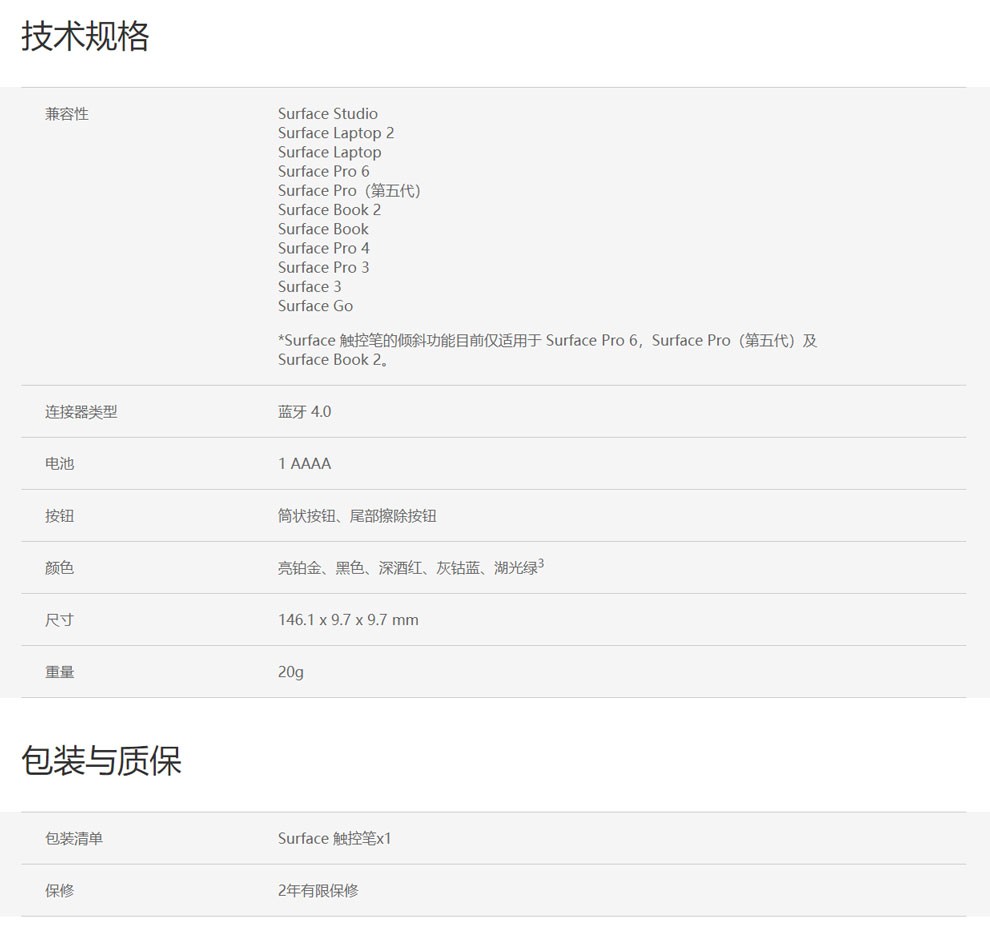Select the Surface Studio entry
This screenshot has width=990, height=929.
pyautogui.click(x=328, y=114)
